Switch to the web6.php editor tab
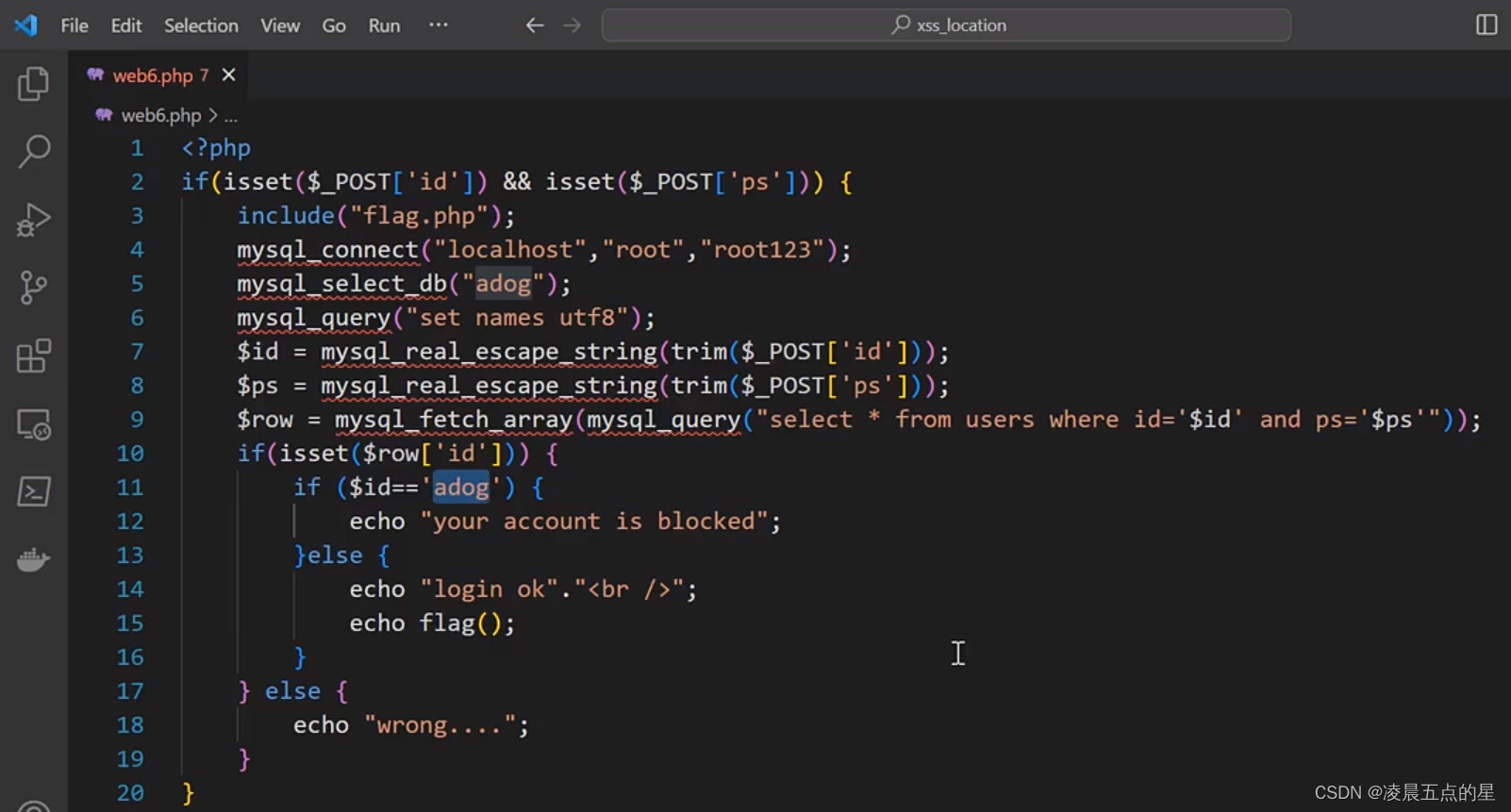This screenshot has height=812, width=1511. 152,75
